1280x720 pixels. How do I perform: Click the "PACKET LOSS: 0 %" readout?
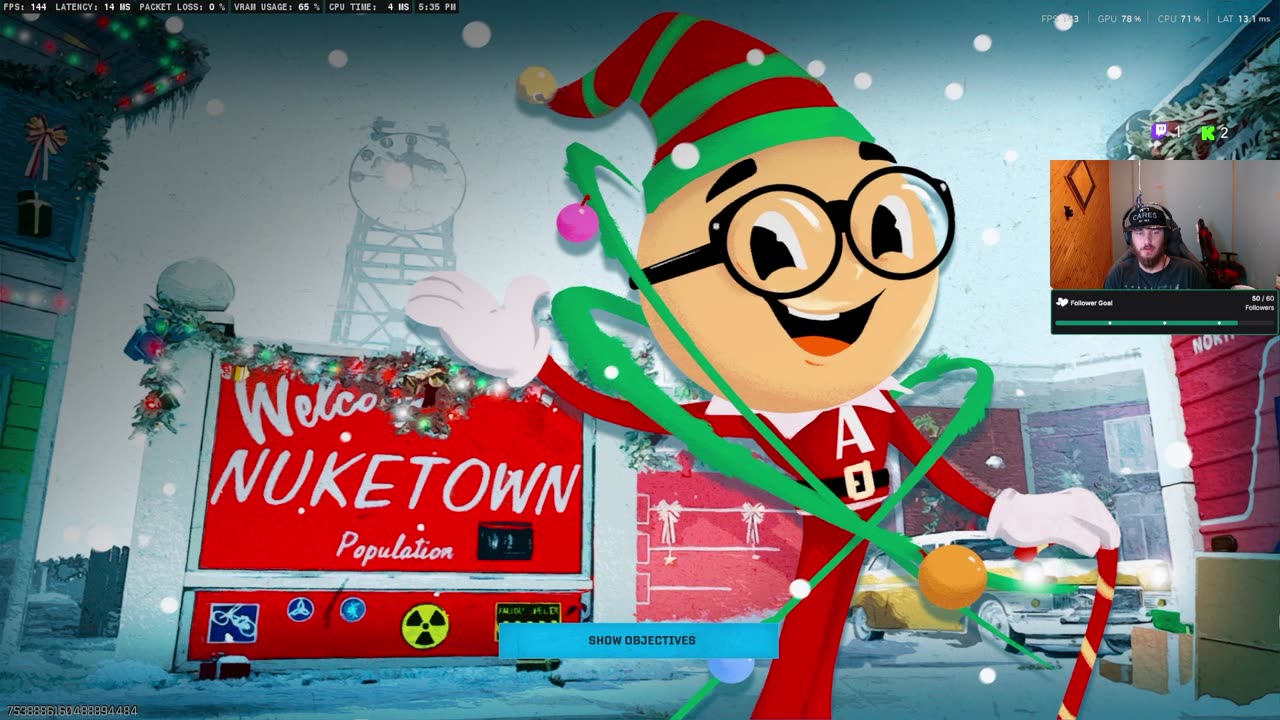(x=183, y=7)
